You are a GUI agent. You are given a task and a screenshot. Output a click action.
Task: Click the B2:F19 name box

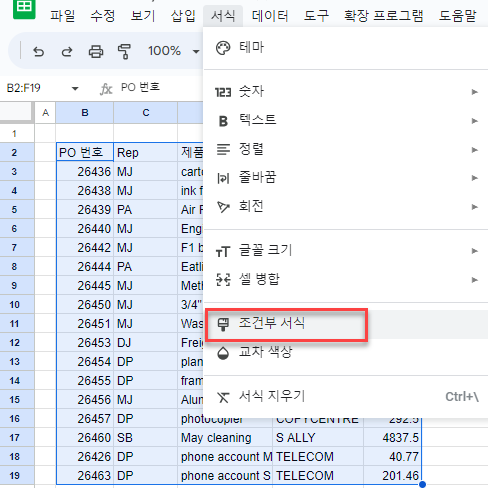(24, 88)
